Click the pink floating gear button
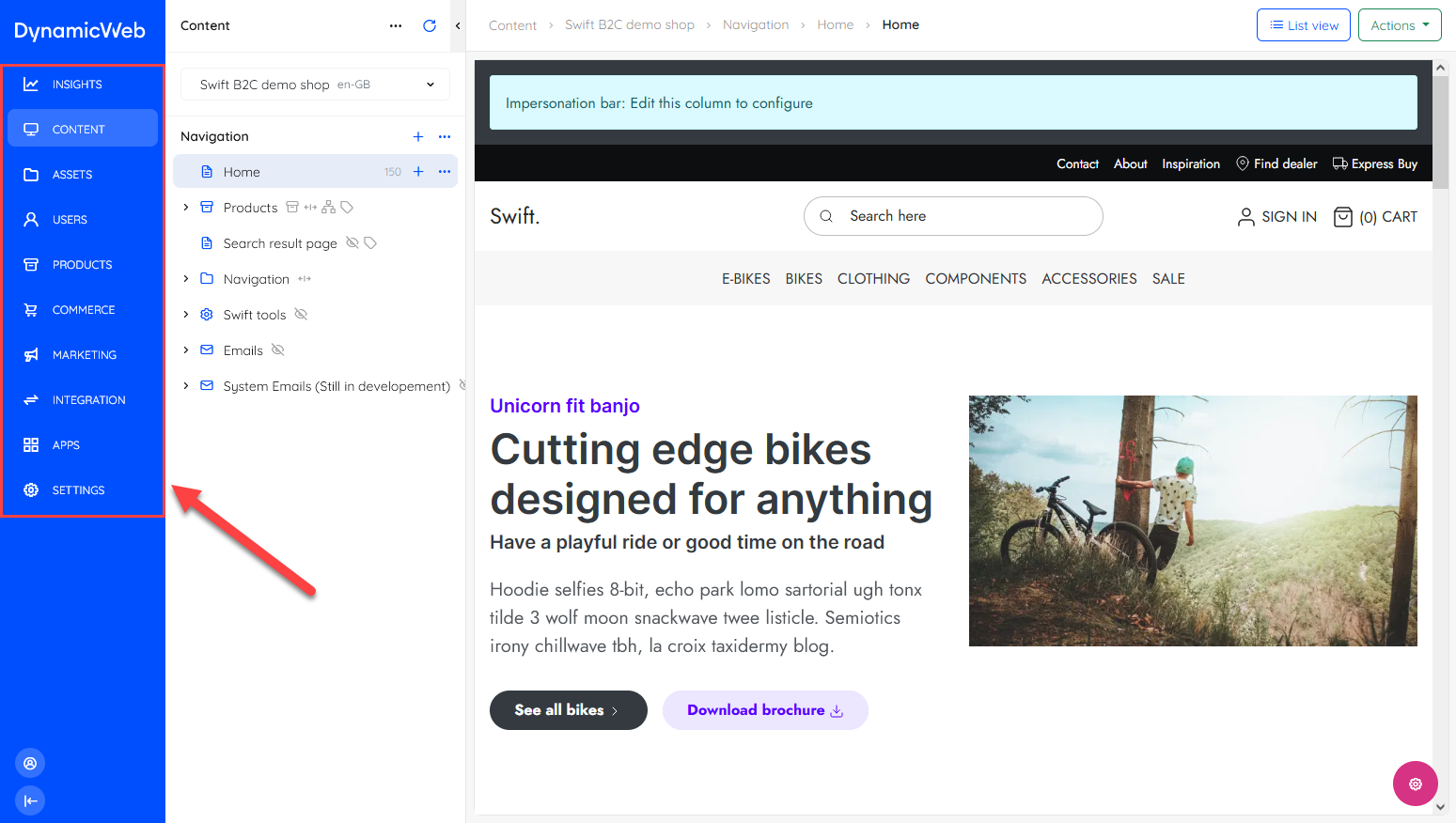Viewport: 1456px width, 823px height. pyautogui.click(x=1416, y=784)
